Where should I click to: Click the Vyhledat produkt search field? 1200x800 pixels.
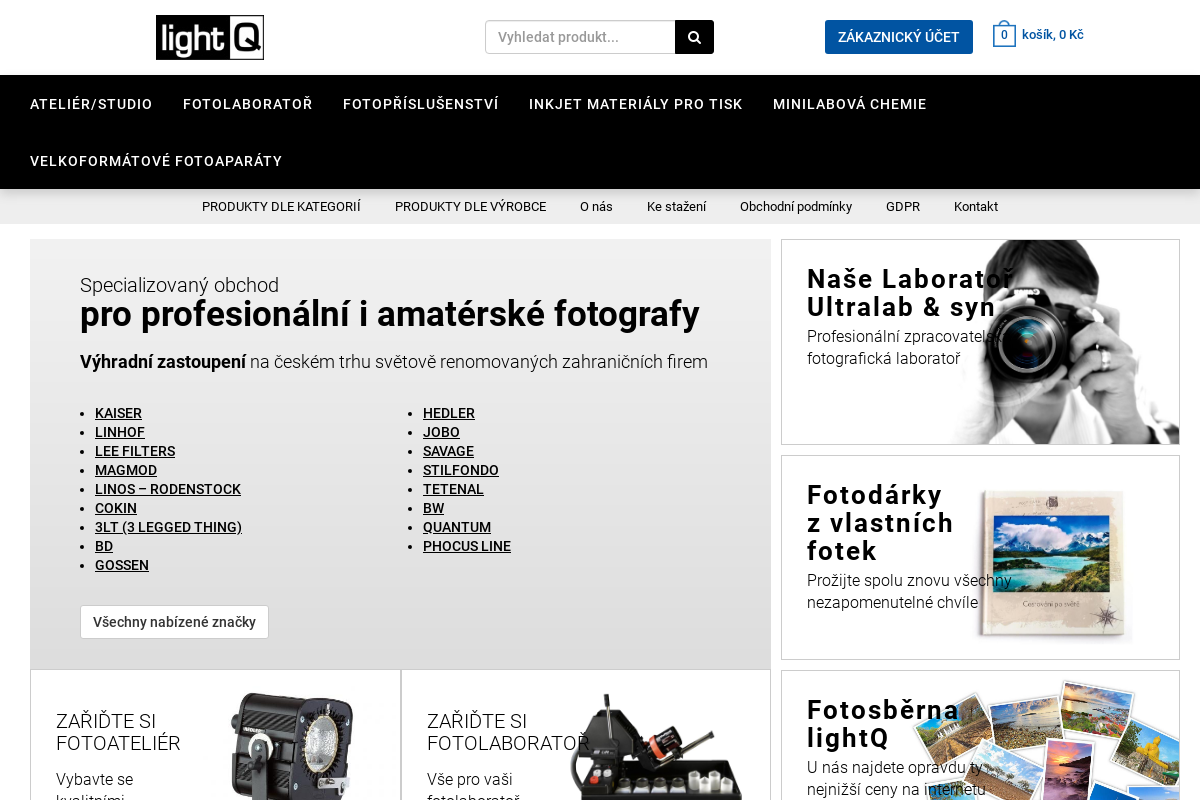[580, 37]
